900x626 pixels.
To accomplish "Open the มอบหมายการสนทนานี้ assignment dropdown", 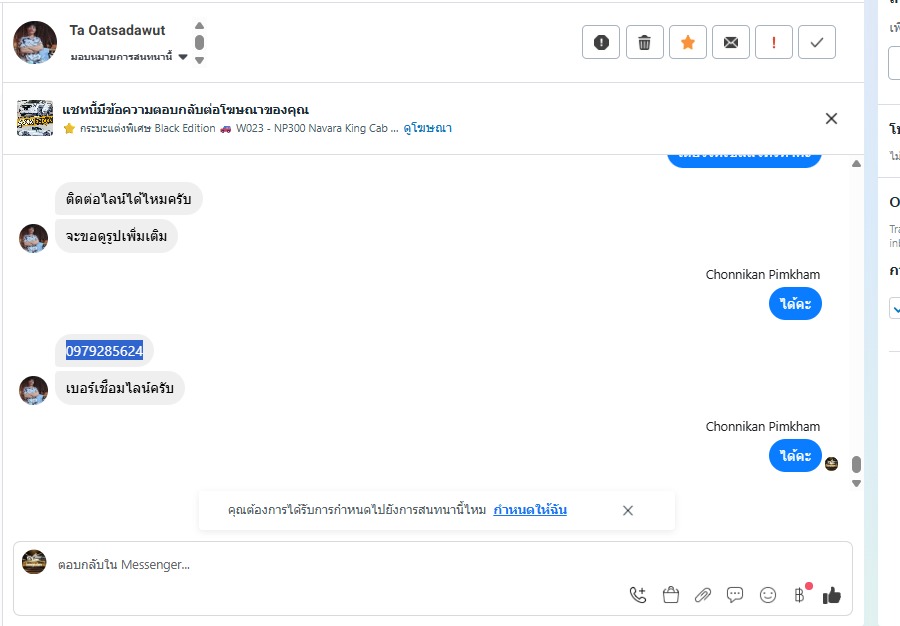I will tap(129, 57).
